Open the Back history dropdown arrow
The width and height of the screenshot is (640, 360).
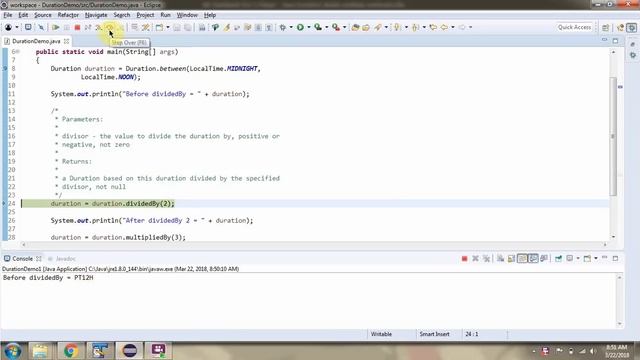453,27
